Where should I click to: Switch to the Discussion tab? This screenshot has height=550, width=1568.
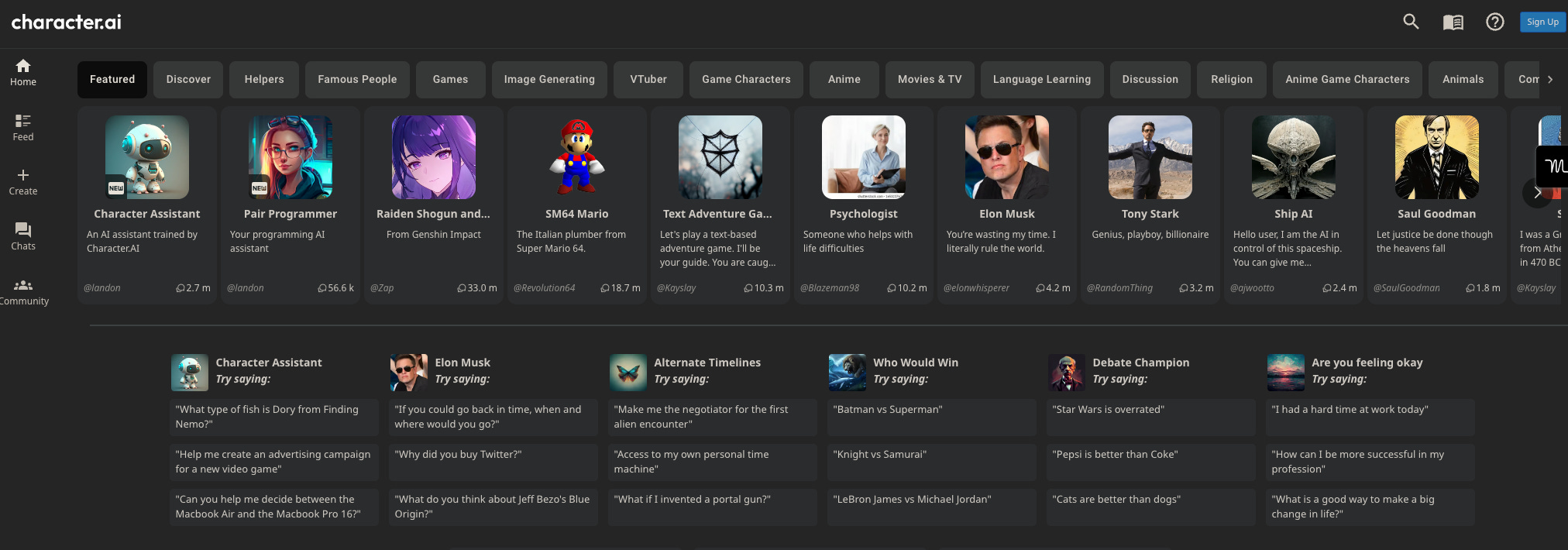(1150, 80)
